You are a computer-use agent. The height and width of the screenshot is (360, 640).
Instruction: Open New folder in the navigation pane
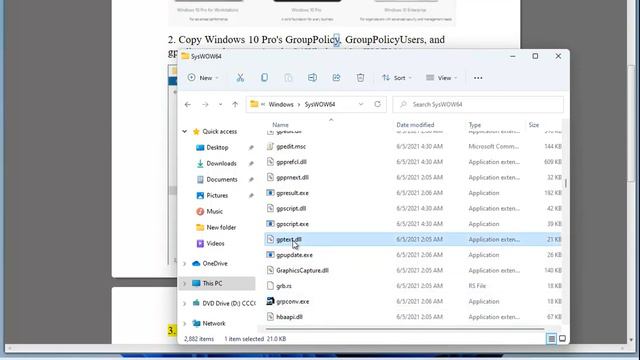click(221, 227)
